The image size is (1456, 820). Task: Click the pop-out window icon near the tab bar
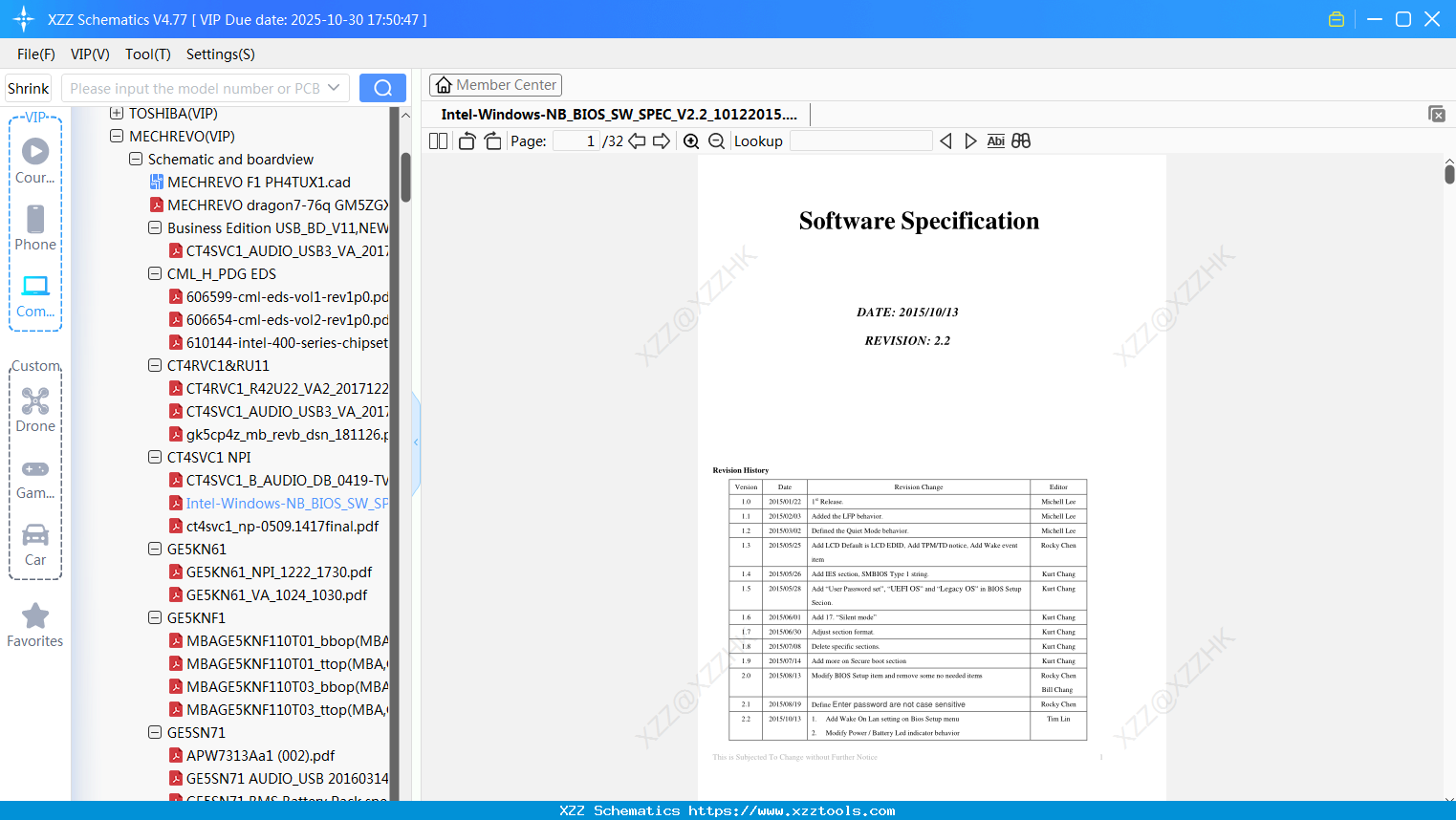1437,114
